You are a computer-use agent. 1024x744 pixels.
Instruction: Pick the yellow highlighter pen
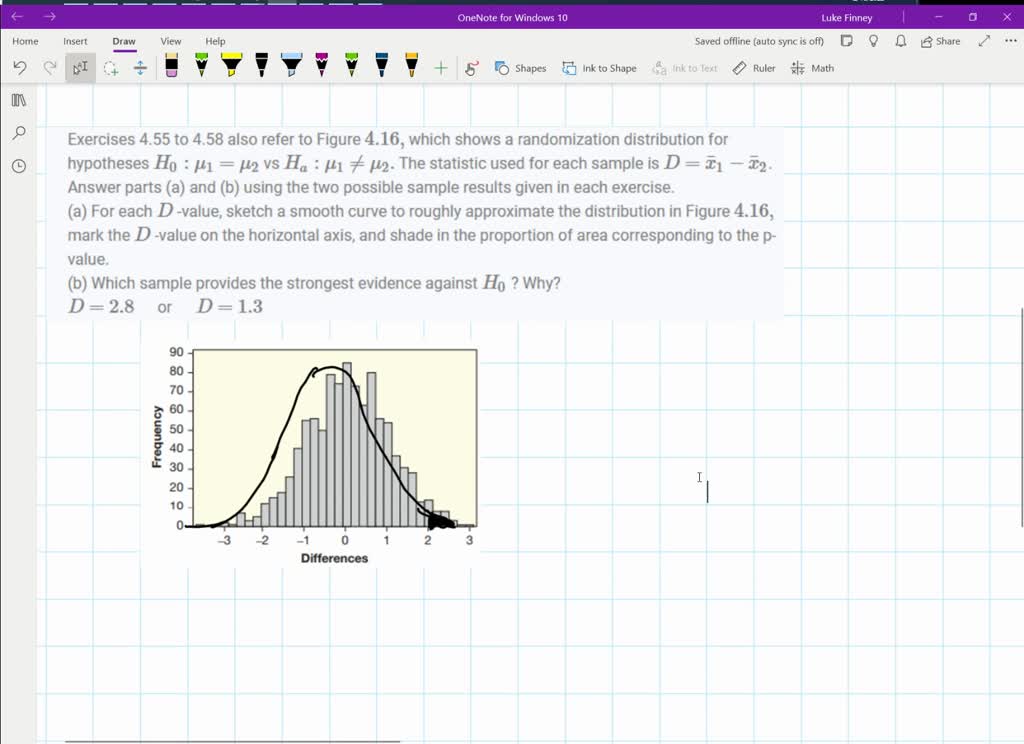pos(229,68)
